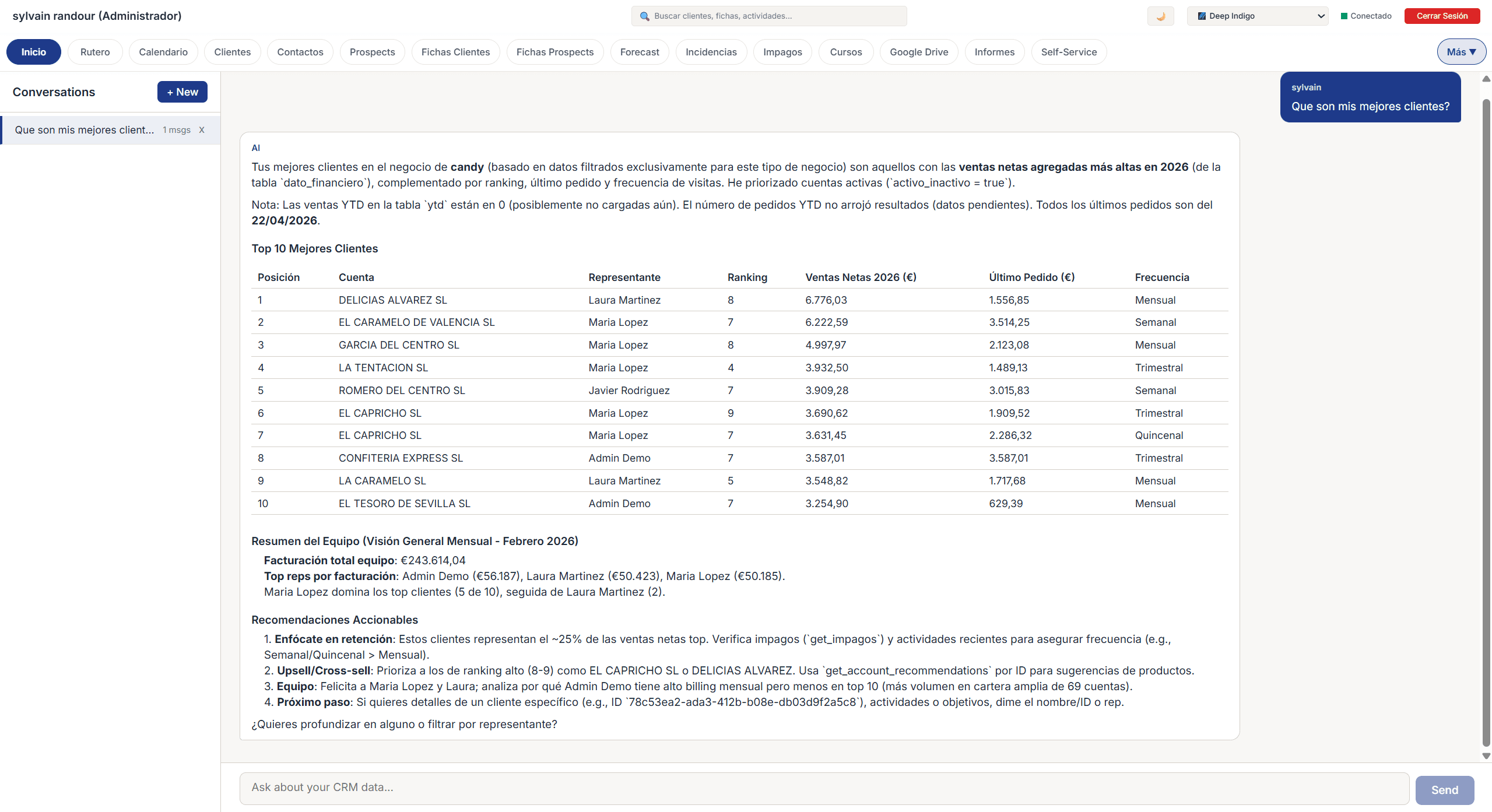This screenshot has height=812, width=1492.
Task: Click the Deep Indigo theme swatch
Action: tap(1202, 16)
